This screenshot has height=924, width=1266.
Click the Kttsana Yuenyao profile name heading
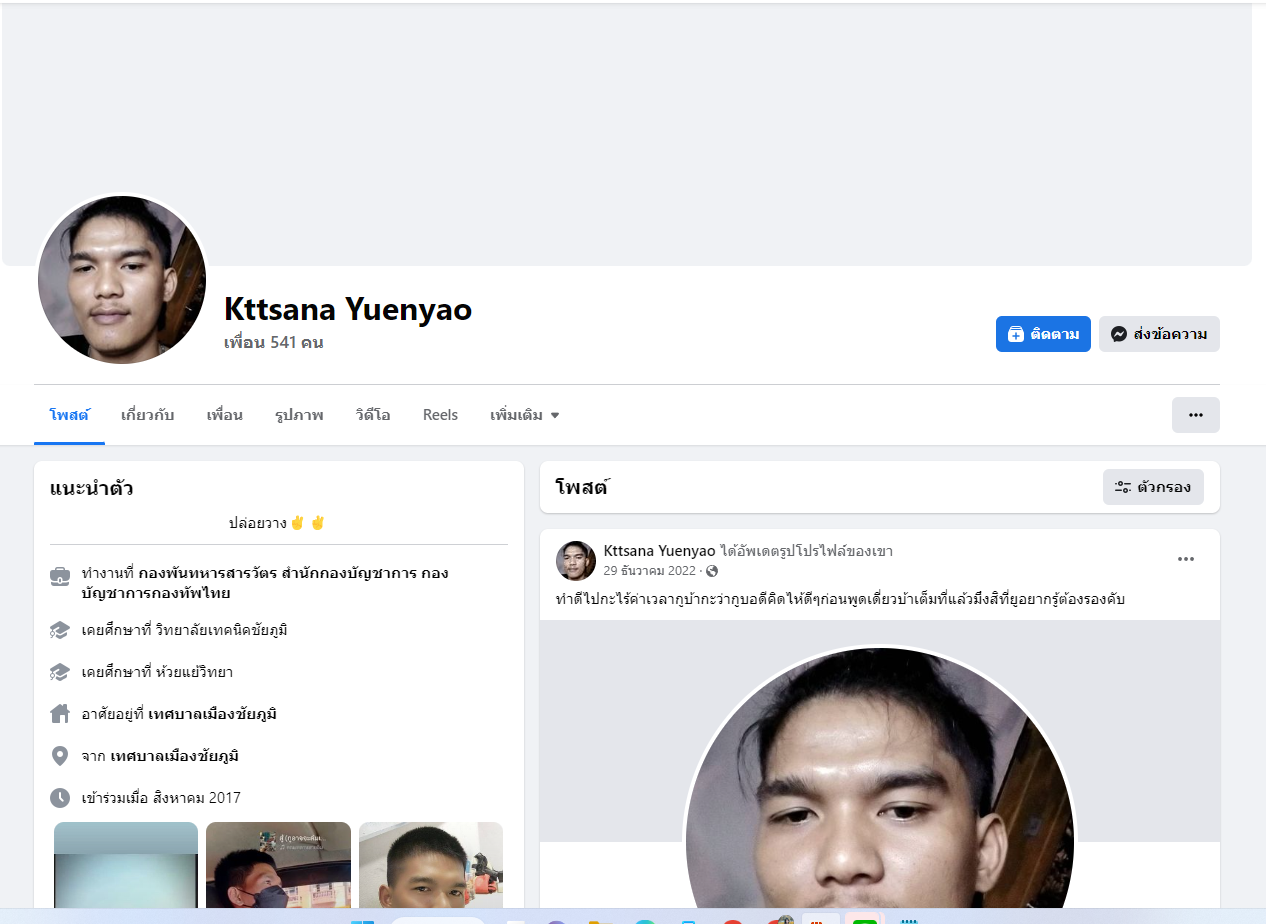pos(348,309)
